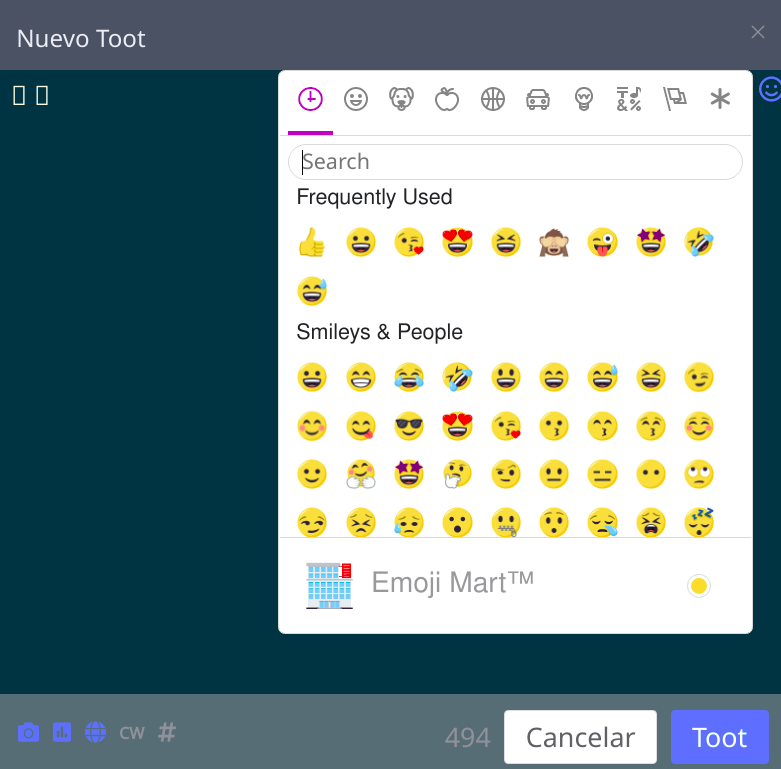
Task: Toggle the emoji picker smiley button
Action: pos(770,89)
